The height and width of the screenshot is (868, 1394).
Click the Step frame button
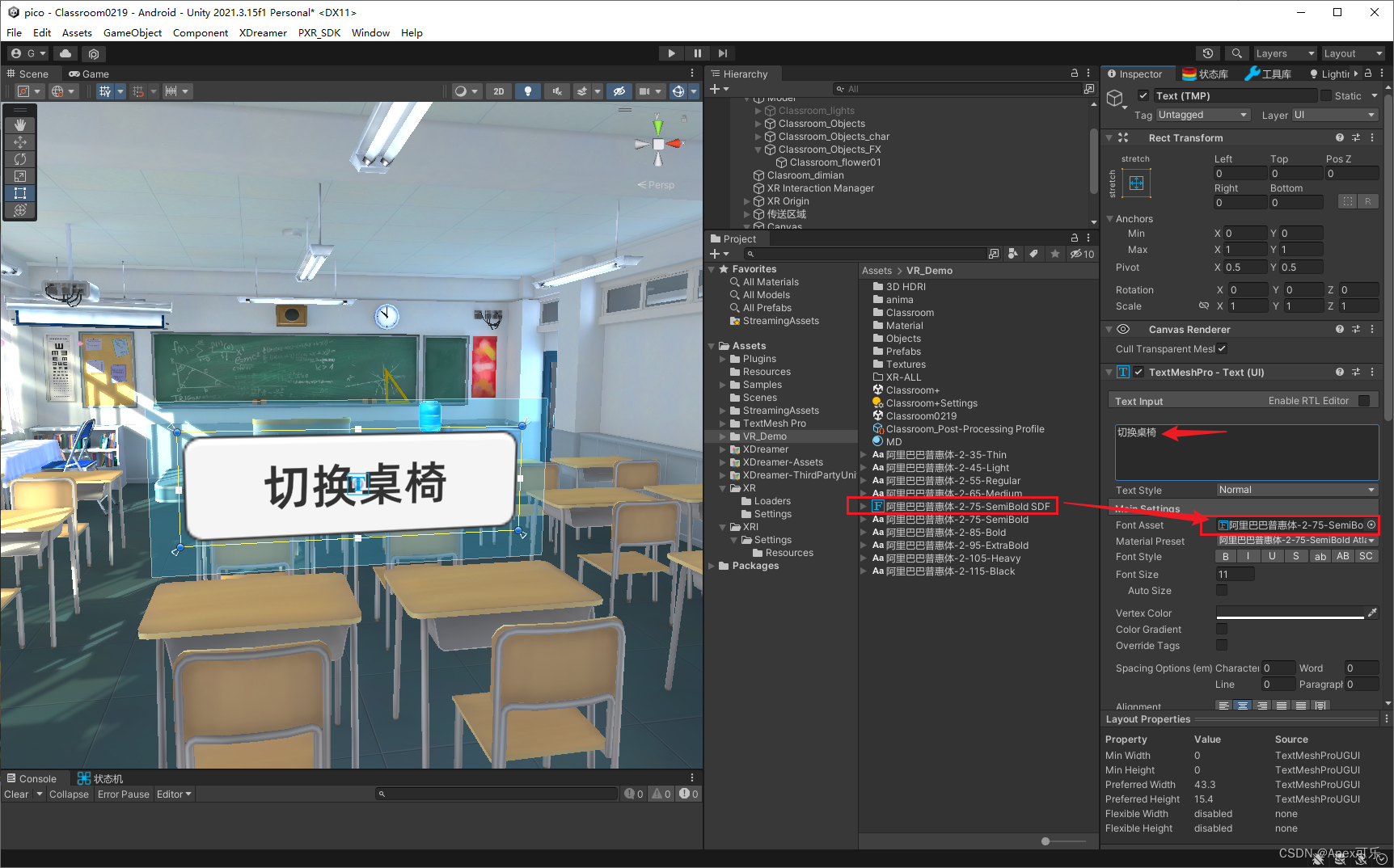click(723, 53)
